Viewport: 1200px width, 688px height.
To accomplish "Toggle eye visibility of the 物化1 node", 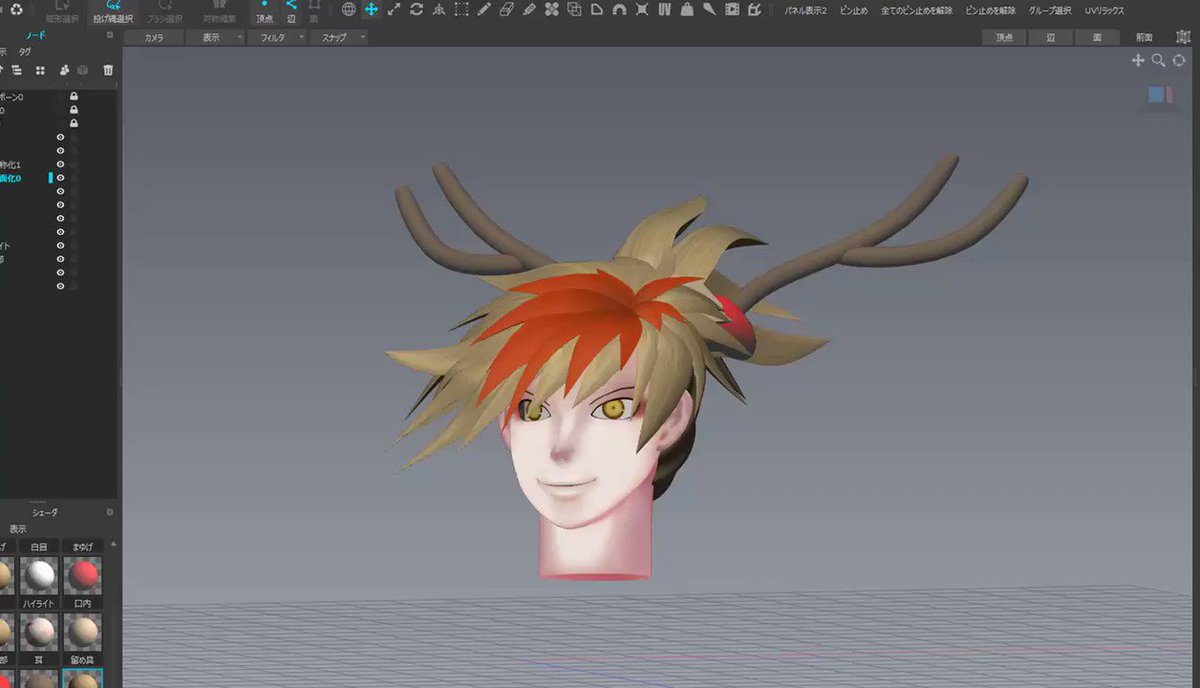I will point(60,164).
